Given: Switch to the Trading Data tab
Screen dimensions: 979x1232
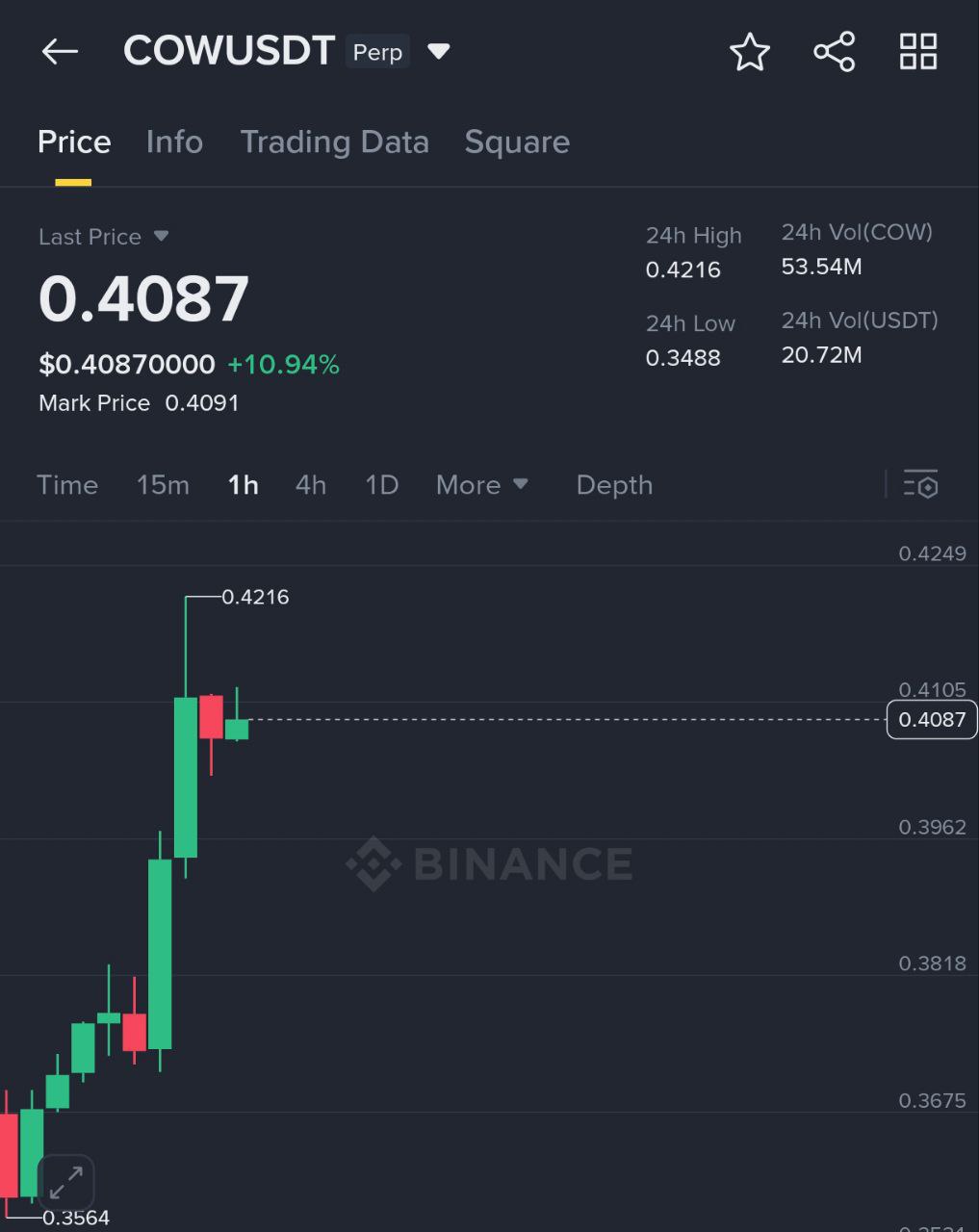Looking at the screenshot, I should click(x=335, y=142).
